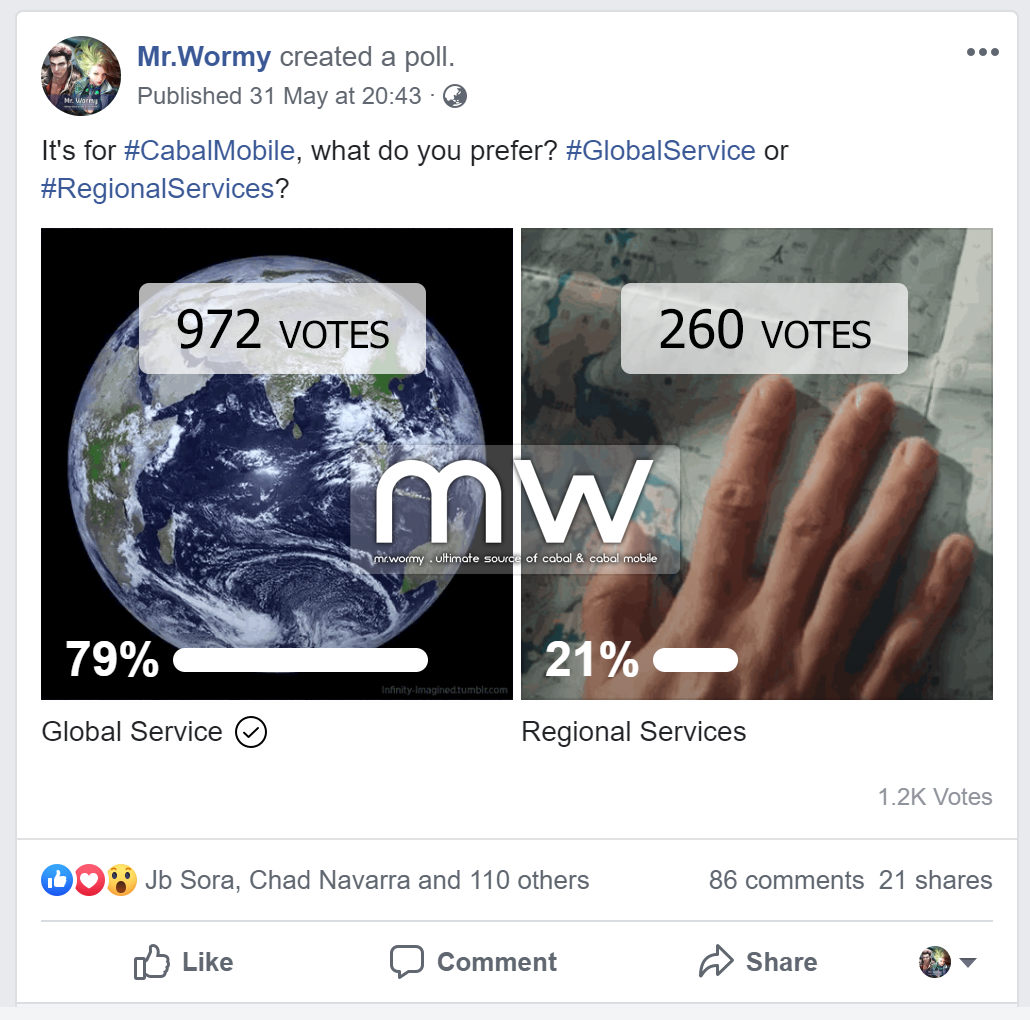
Task: Open the comment-as profile dropdown
Action: coord(947,962)
